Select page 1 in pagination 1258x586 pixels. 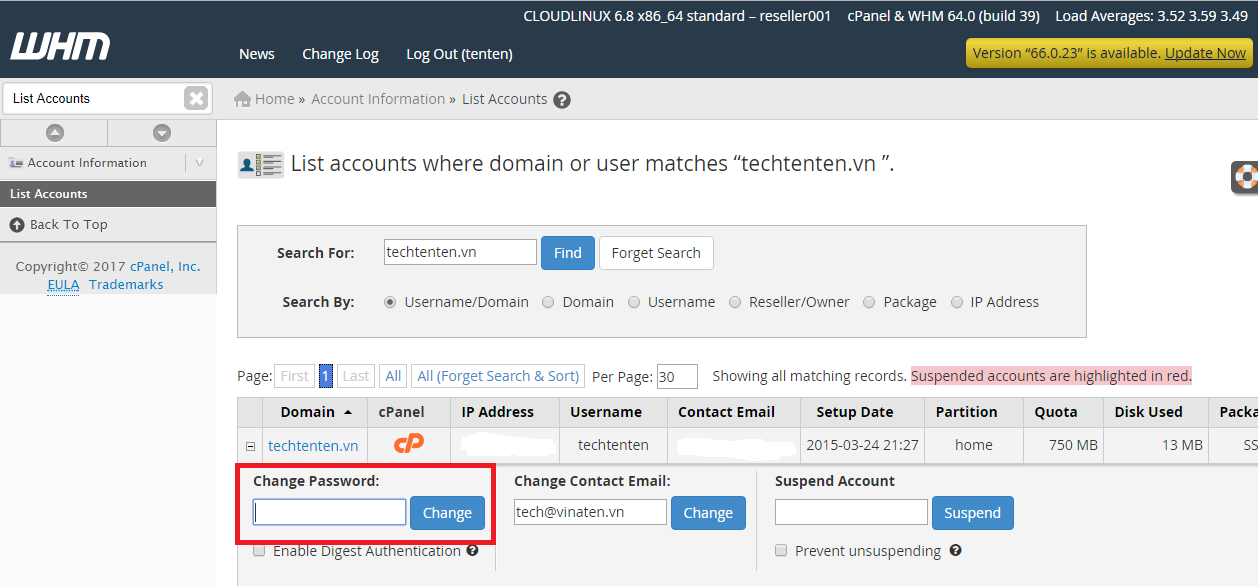click(x=326, y=376)
